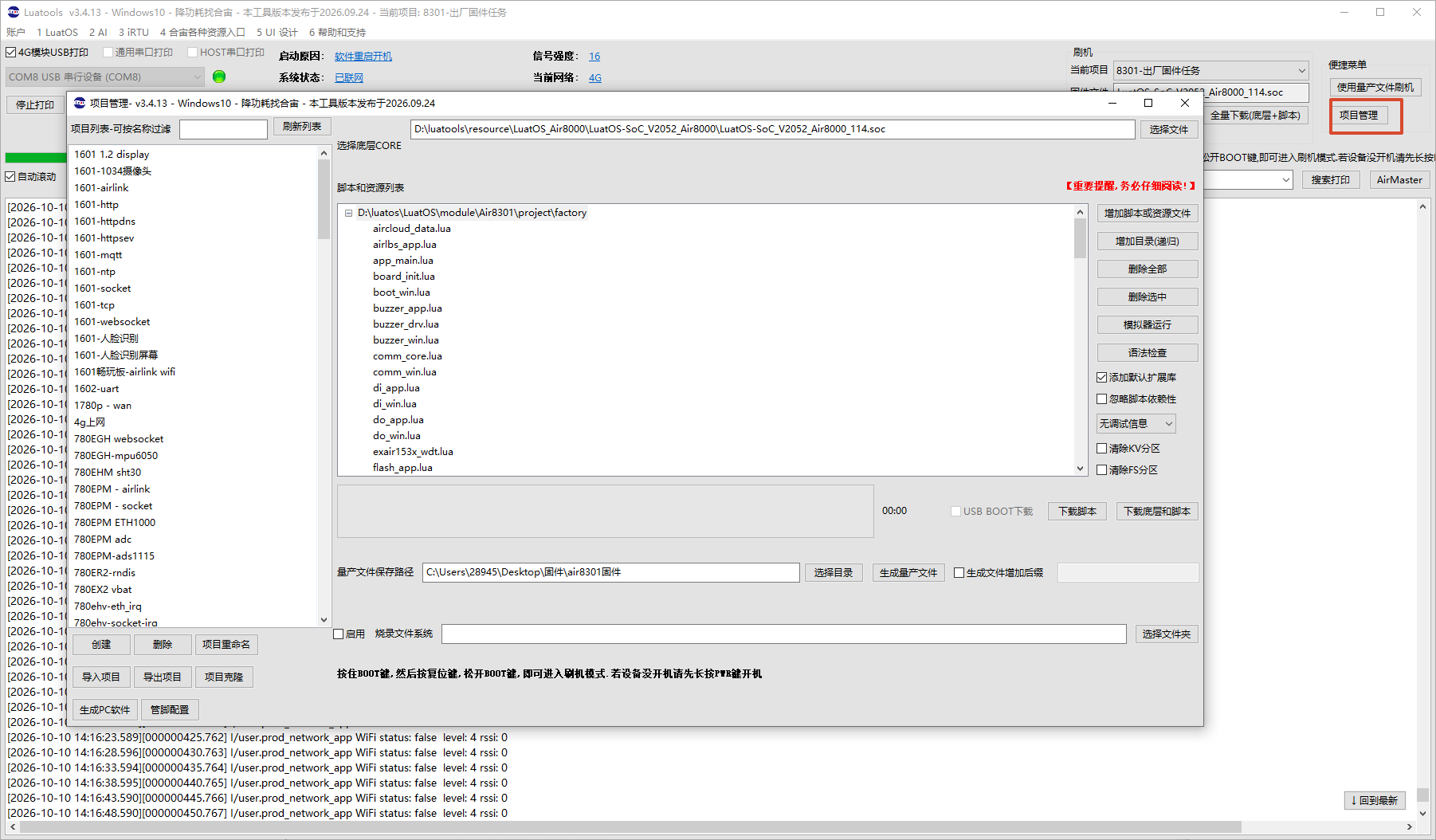Click the 已联网 status link
The height and width of the screenshot is (840, 1436).
(349, 78)
